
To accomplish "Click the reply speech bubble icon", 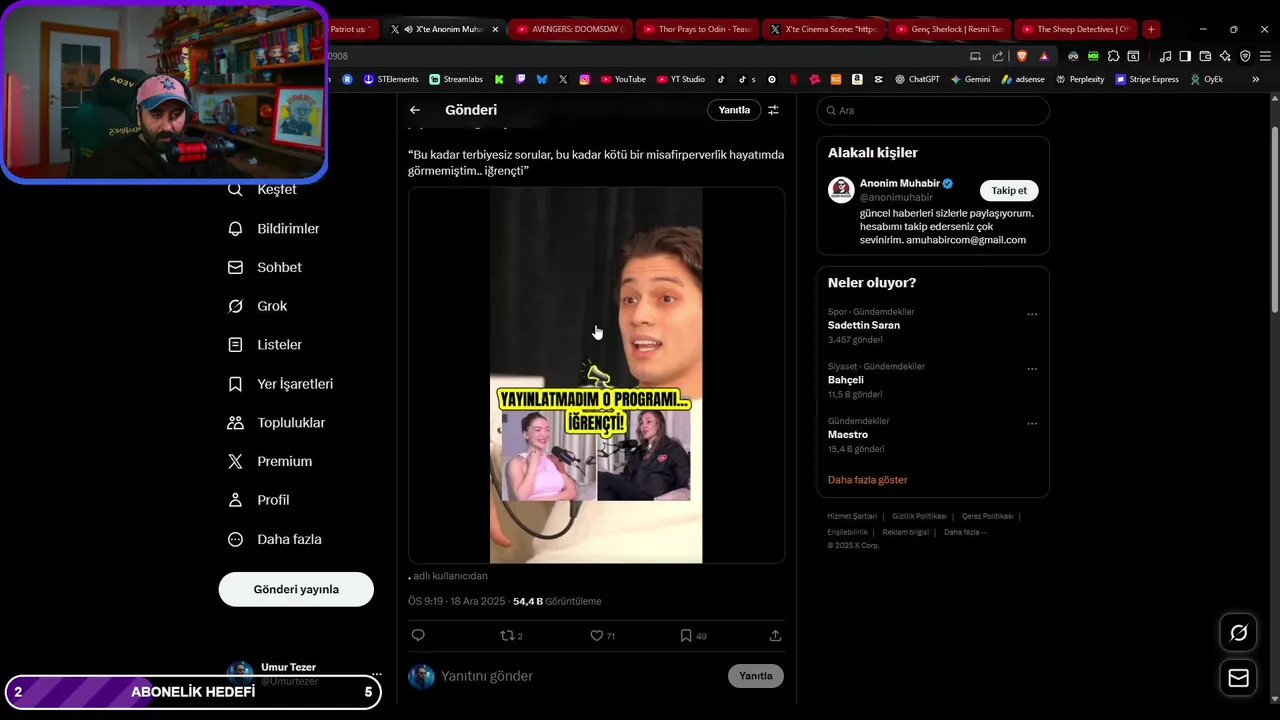I will click(418, 635).
